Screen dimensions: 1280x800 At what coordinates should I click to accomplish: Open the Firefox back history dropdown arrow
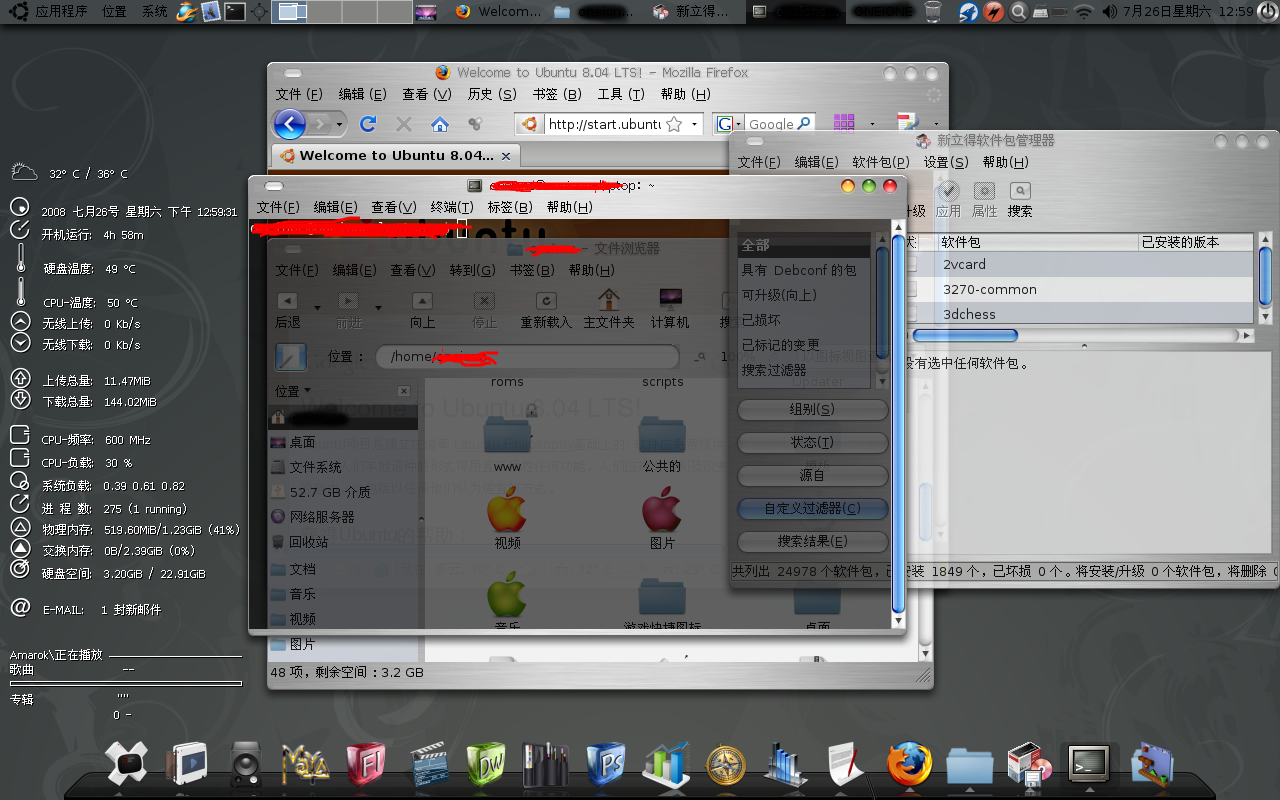point(340,124)
